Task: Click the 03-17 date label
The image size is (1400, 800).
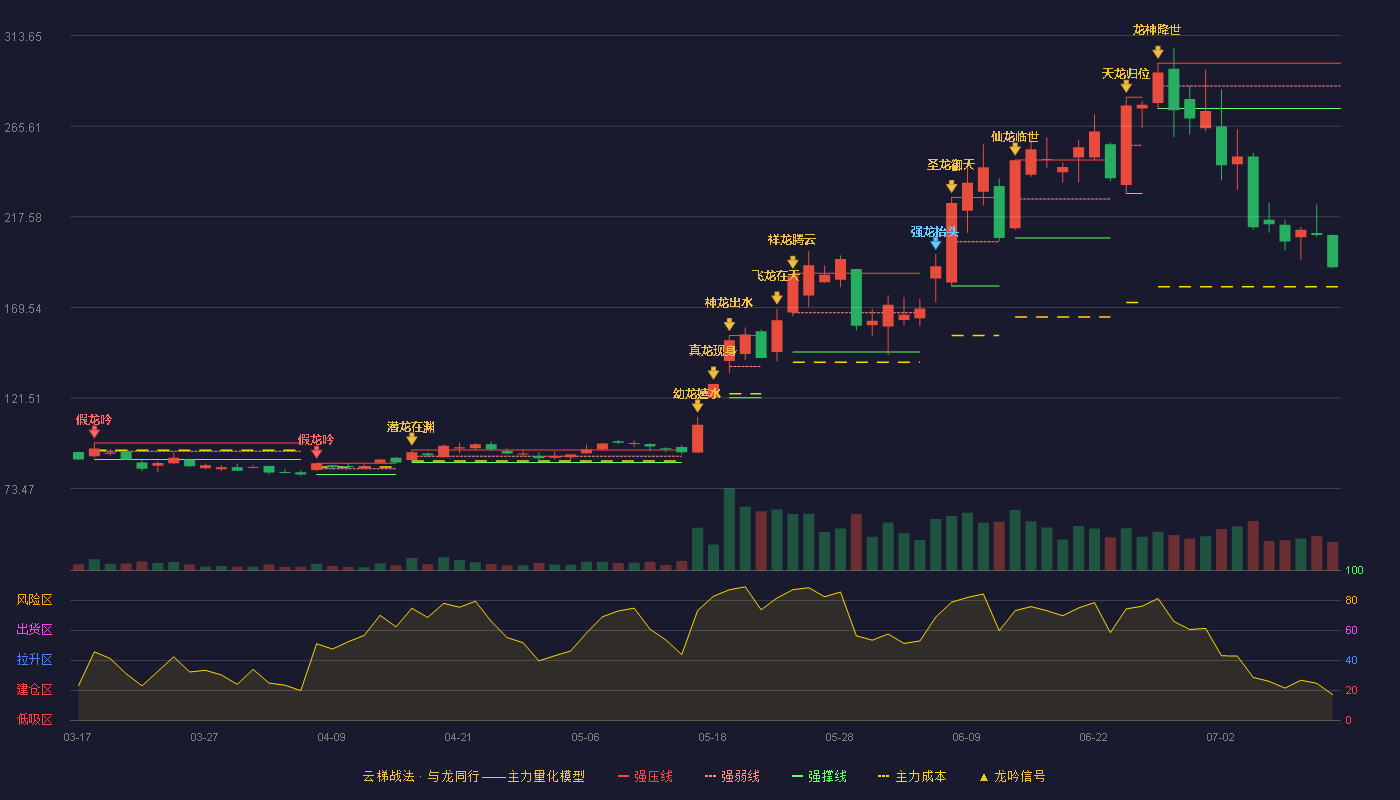Action: [77, 737]
